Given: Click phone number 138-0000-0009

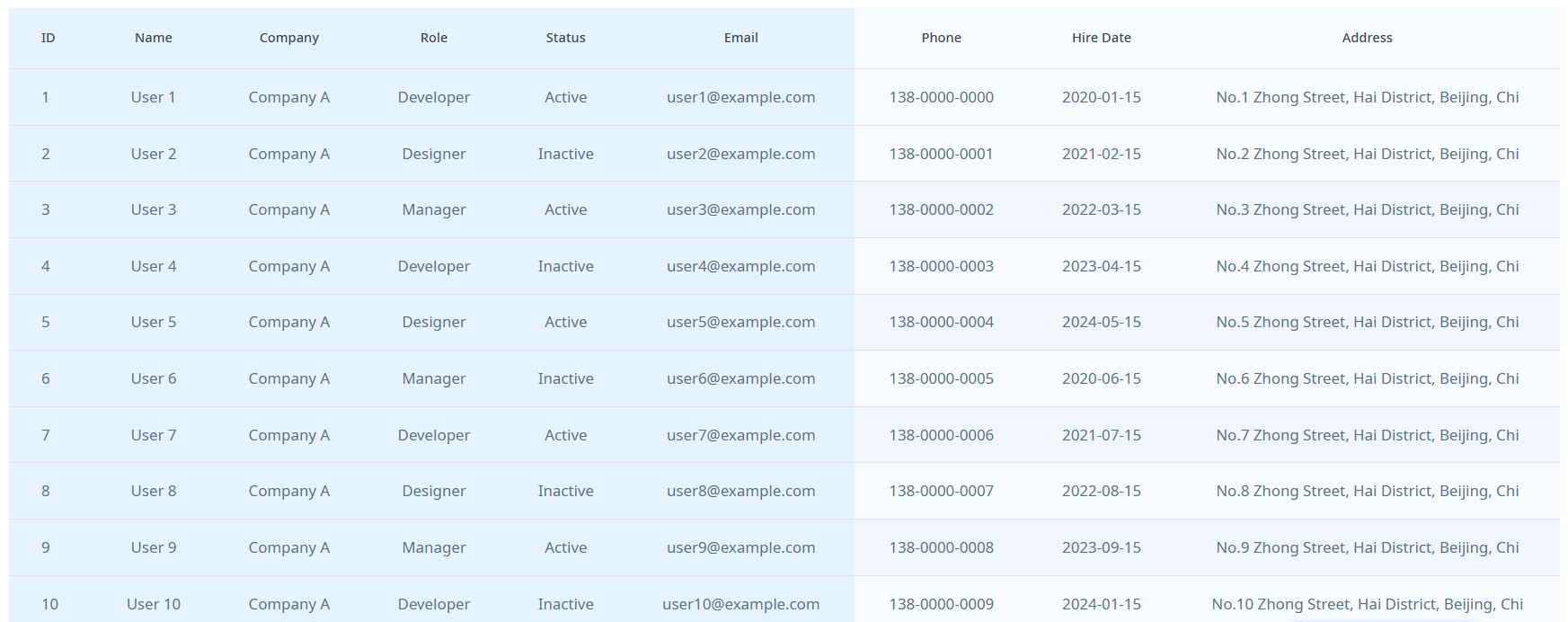Looking at the screenshot, I should [x=942, y=604].
